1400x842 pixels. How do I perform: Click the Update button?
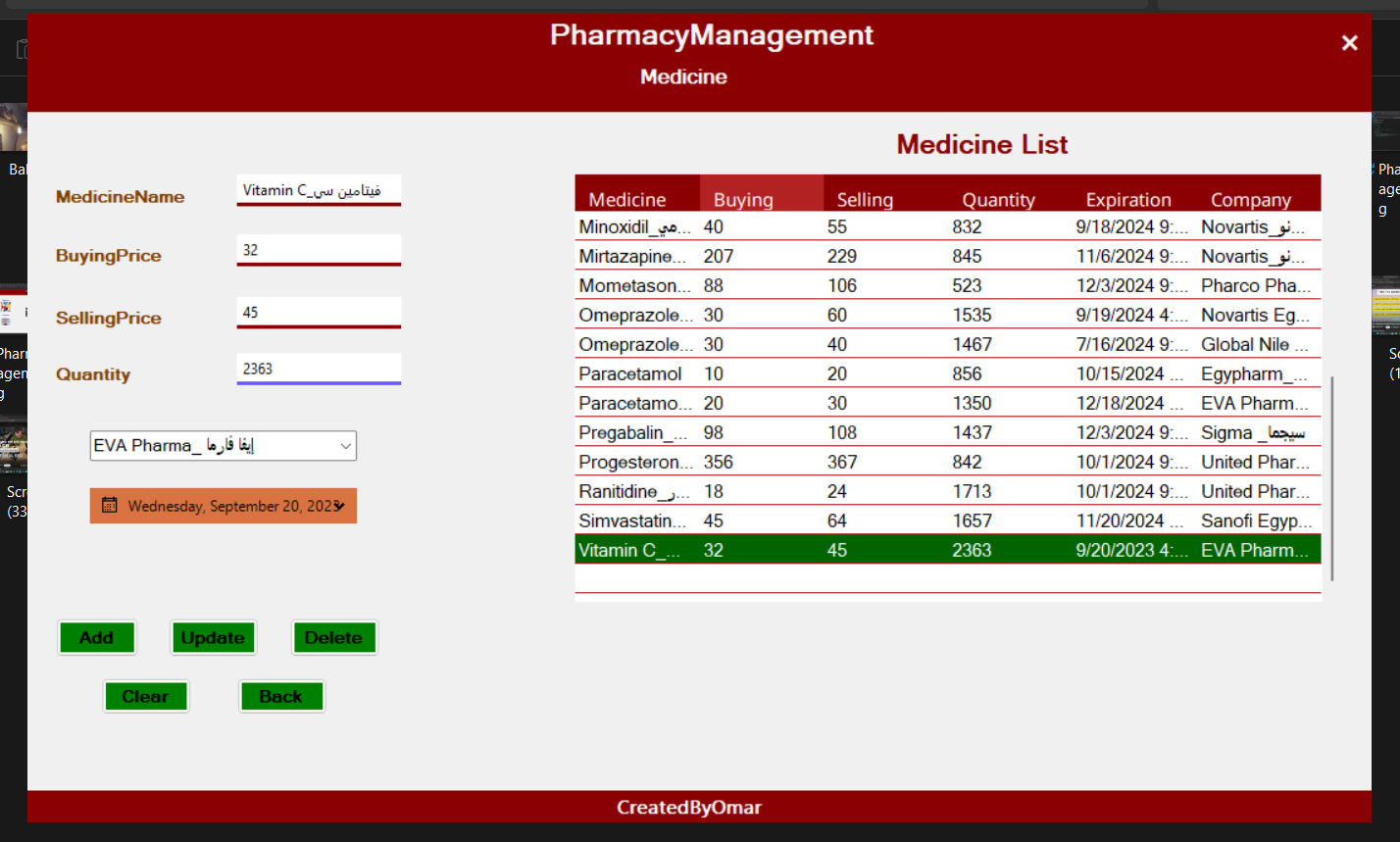pos(213,638)
